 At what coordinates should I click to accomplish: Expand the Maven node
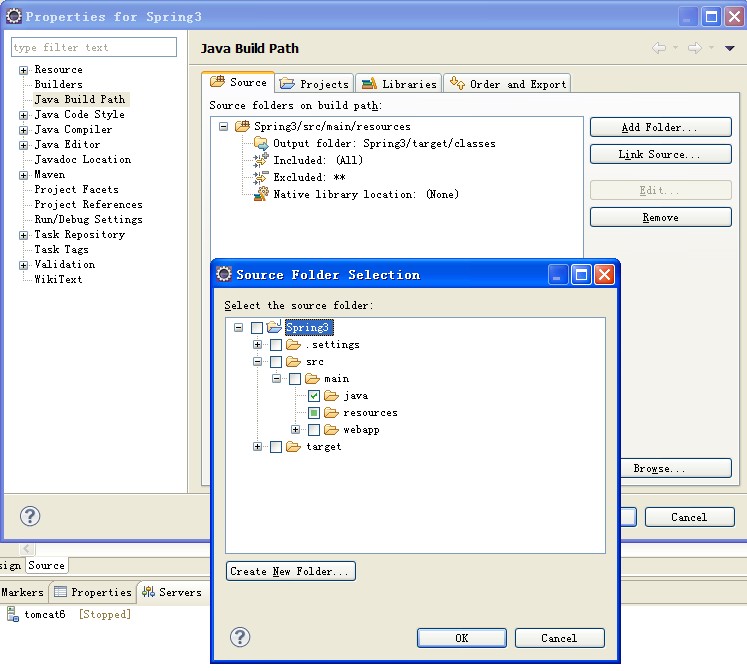23,175
